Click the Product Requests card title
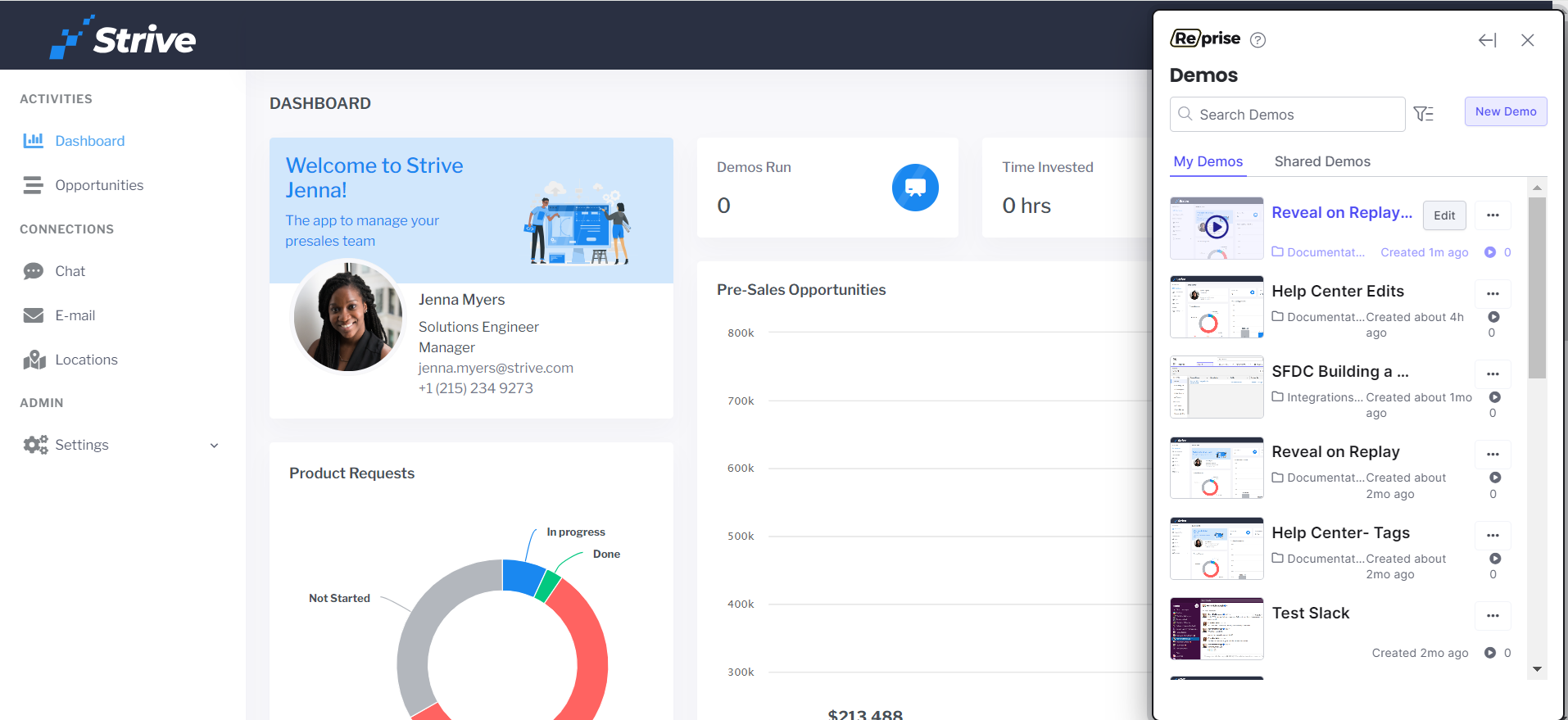The width and height of the screenshot is (1568, 720). [x=351, y=473]
